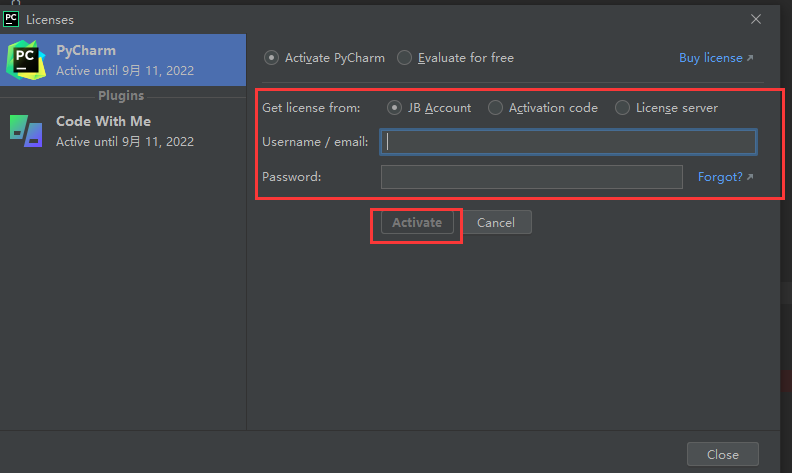Close the Licenses dialog with X
Image resolution: width=792 pixels, height=473 pixels.
point(756,19)
